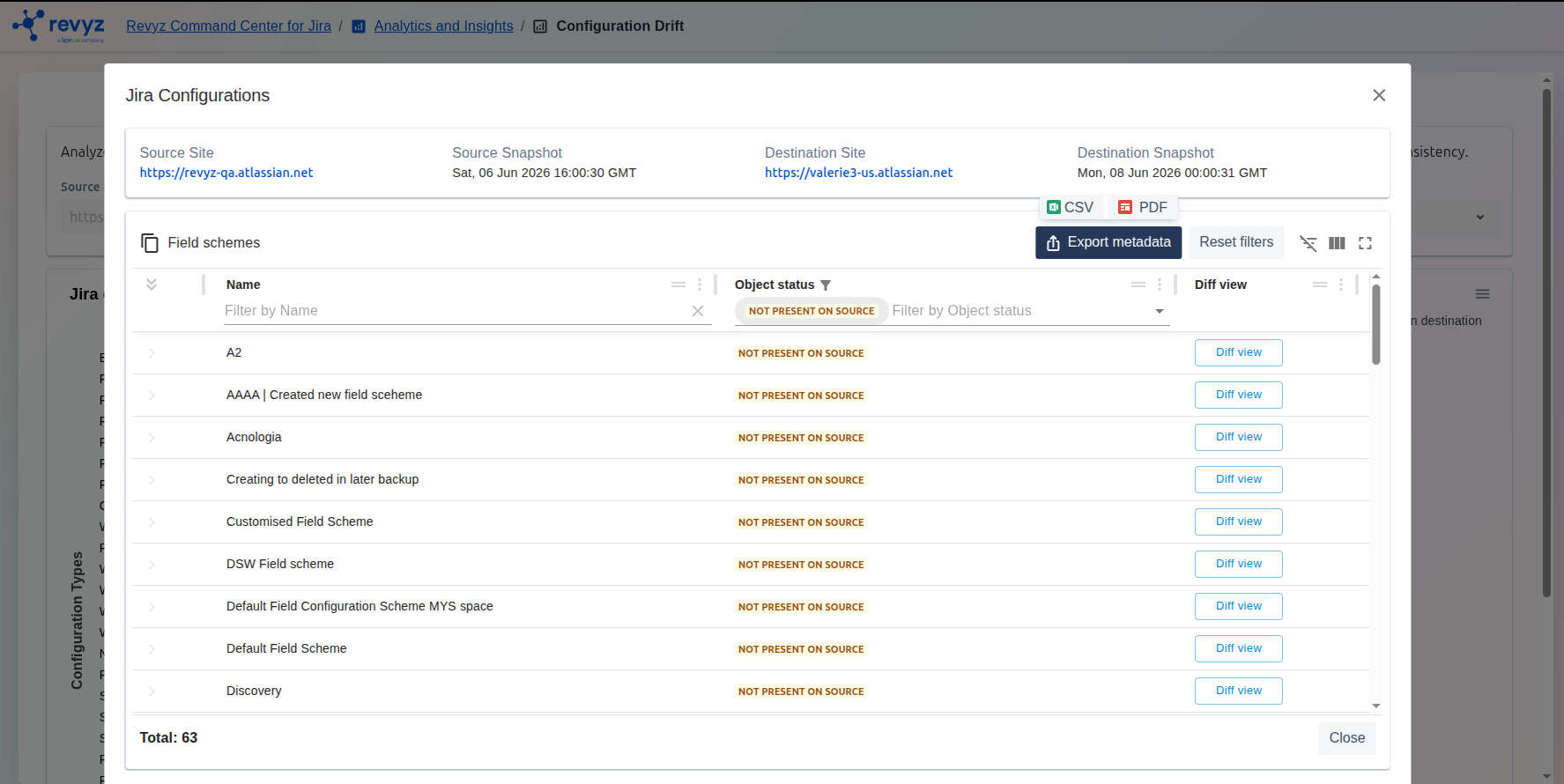Image resolution: width=1564 pixels, height=784 pixels.
Task: Close the Jira Configurations dialog with X
Action: (1379, 95)
